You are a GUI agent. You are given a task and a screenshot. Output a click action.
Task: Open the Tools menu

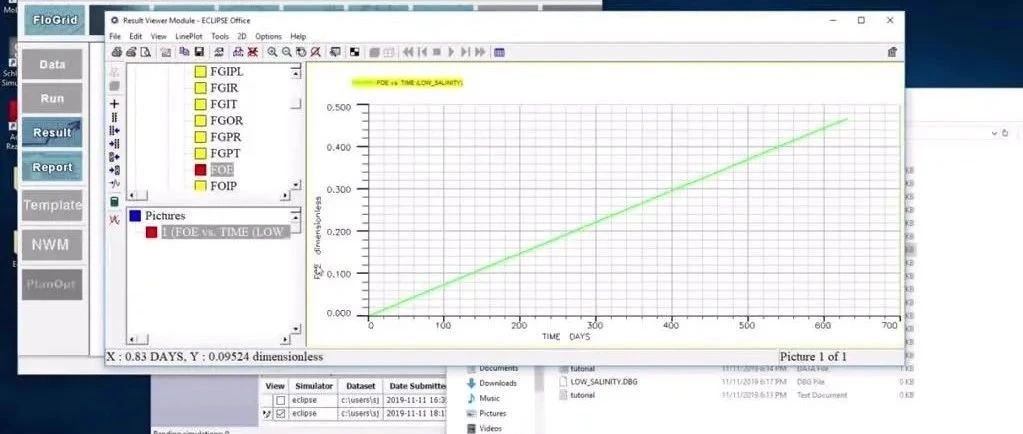coord(220,37)
